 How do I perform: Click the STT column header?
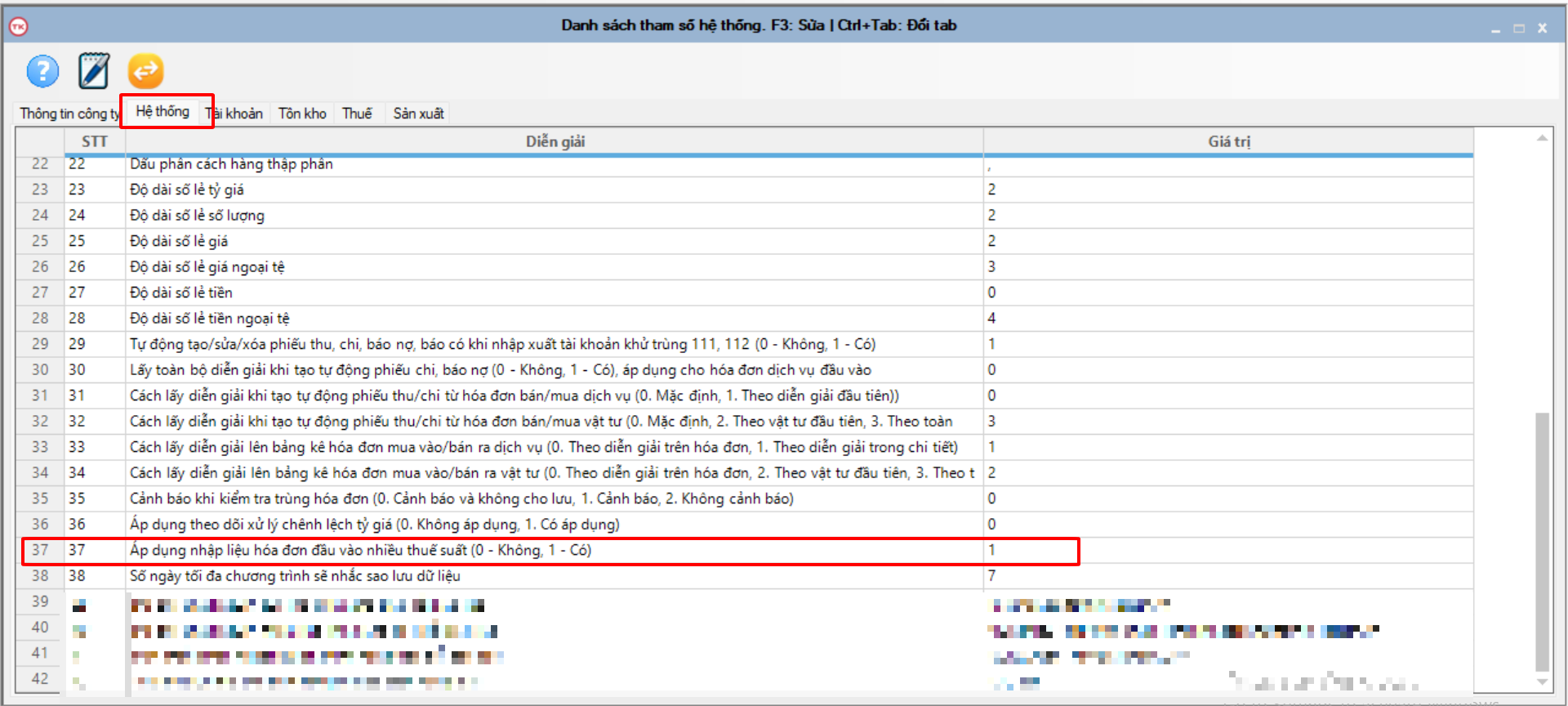pyautogui.click(x=94, y=141)
